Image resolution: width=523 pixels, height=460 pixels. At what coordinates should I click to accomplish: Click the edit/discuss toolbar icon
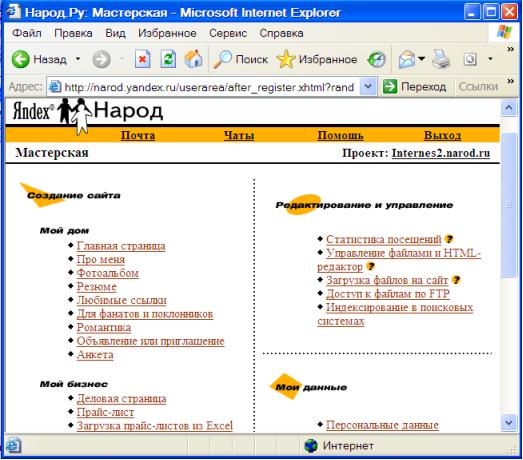click(x=470, y=59)
